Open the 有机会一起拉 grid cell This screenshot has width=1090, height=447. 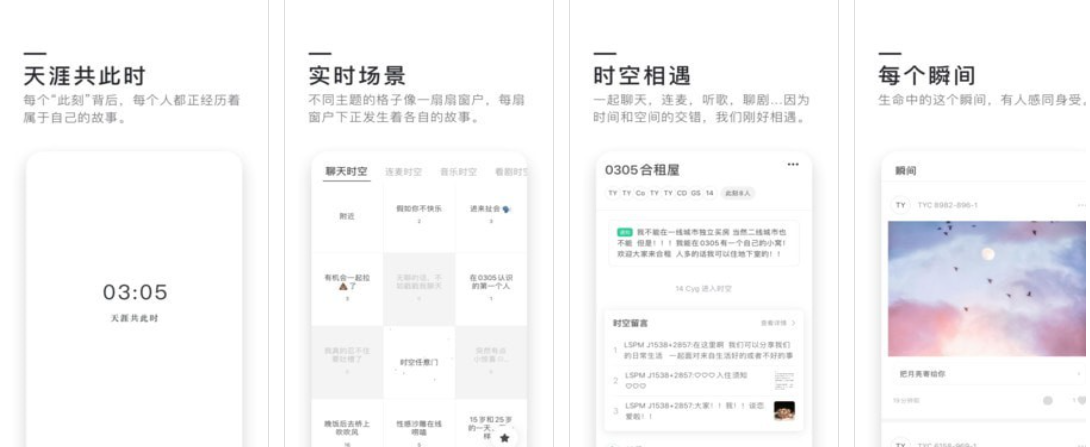click(x=347, y=288)
